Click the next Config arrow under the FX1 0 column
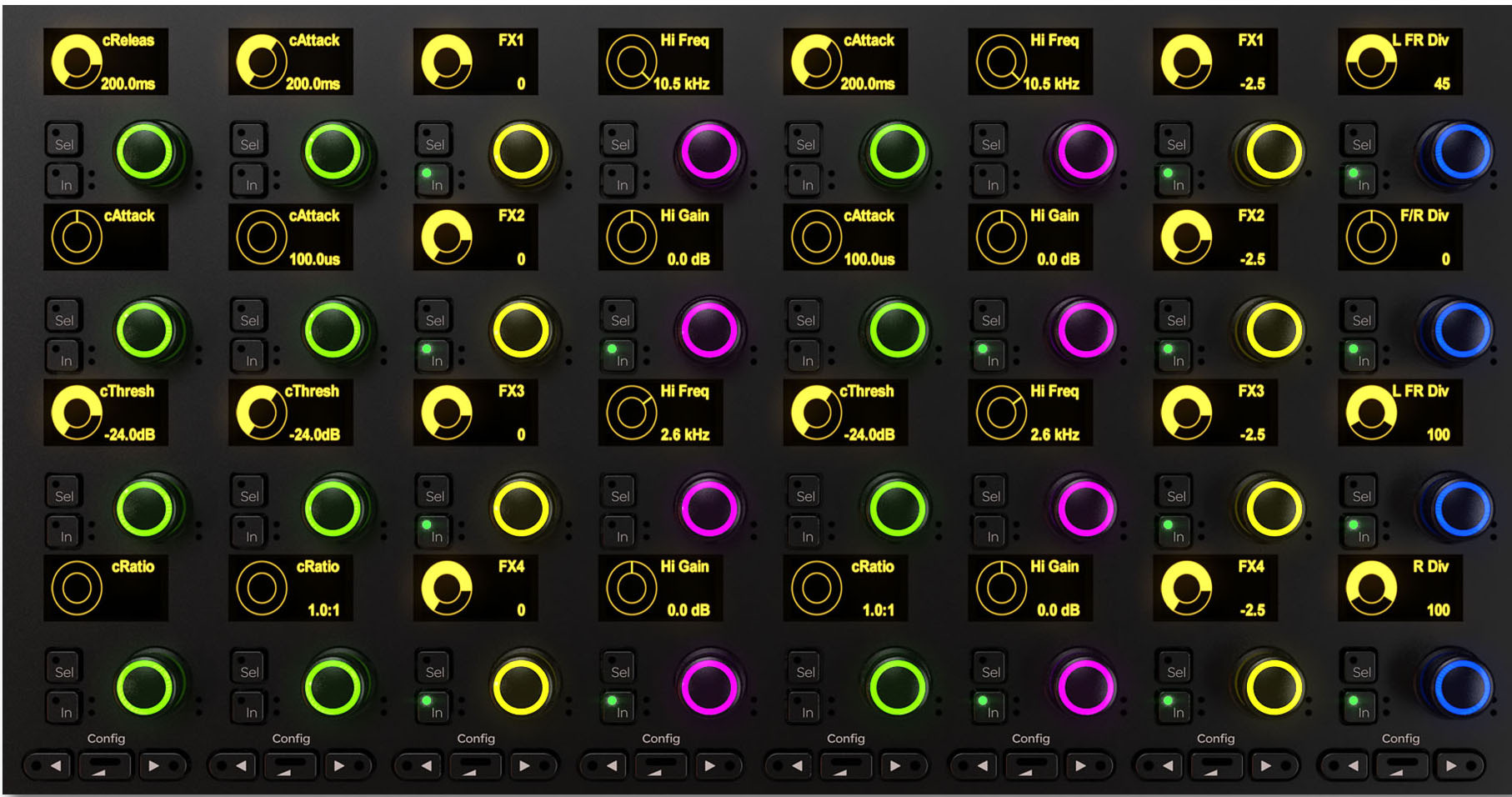 [533, 765]
